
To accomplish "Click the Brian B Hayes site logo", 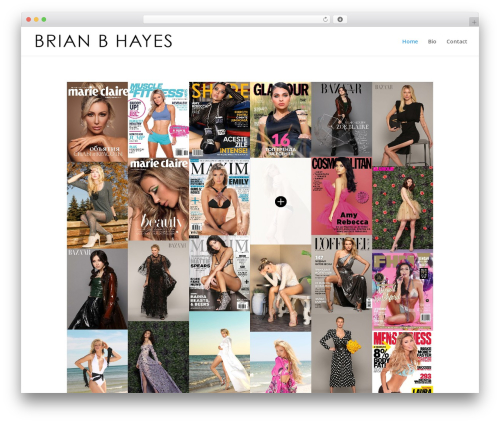I will [x=103, y=41].
